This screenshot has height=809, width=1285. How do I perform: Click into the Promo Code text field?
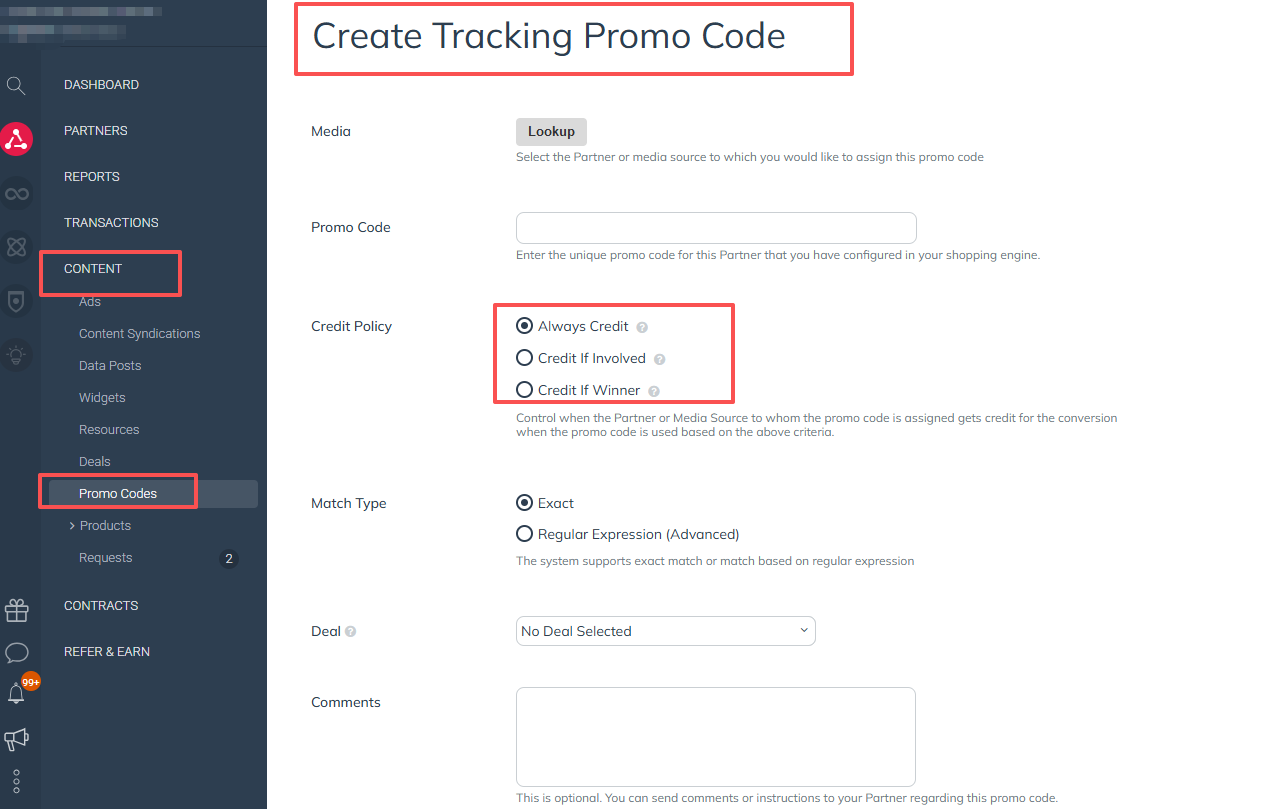[716, 228]
